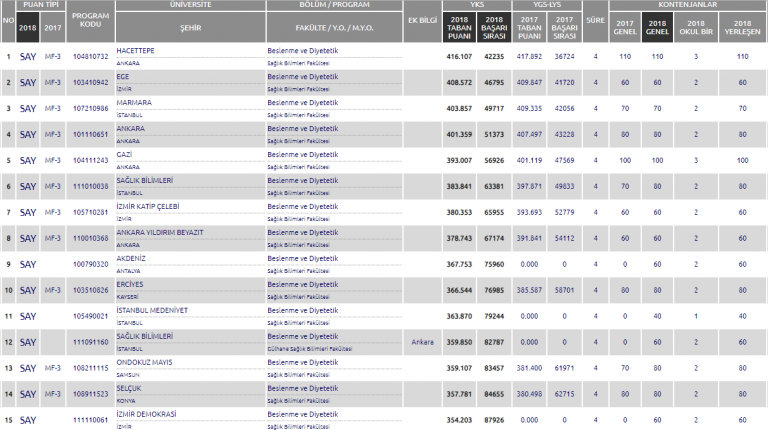Open ANKARA YILDIRIM BEYAZIT university link

tap(160, 231)
